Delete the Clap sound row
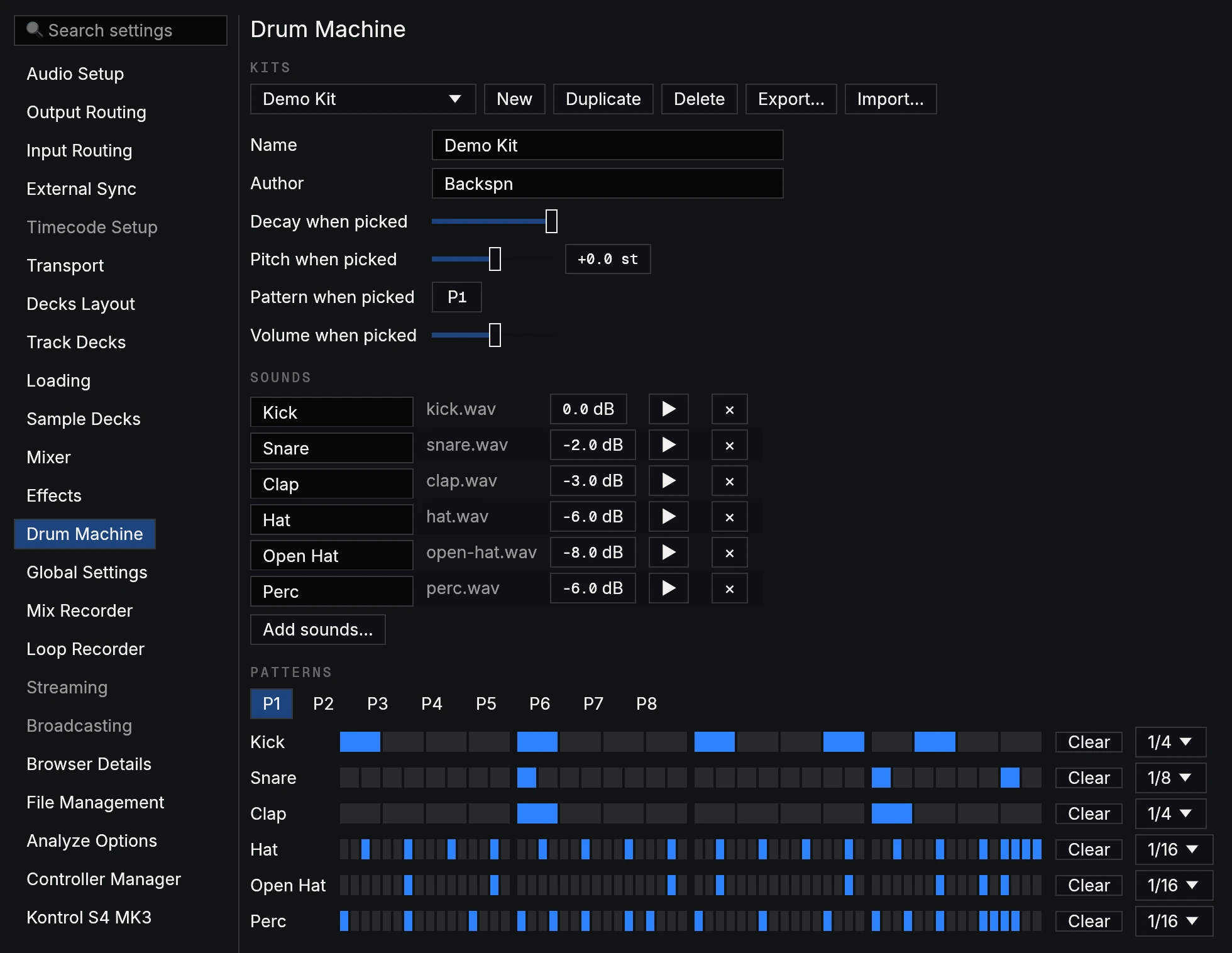 pos(729,481)
